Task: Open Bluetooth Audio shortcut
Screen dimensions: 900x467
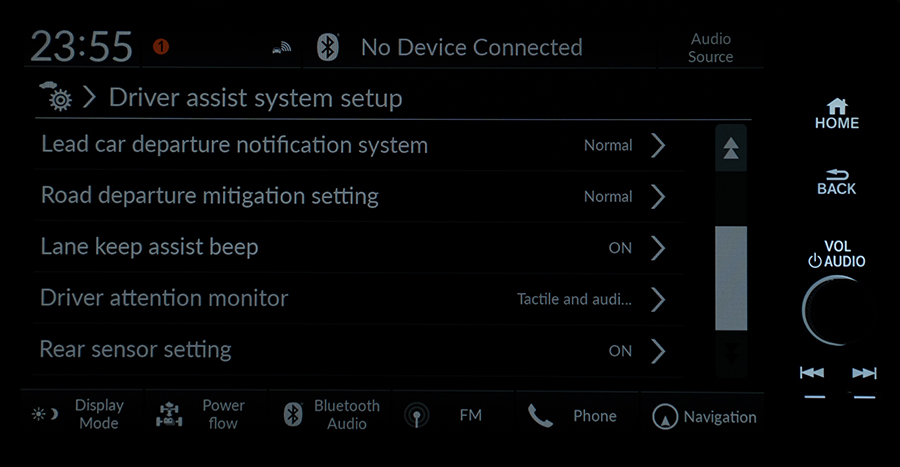Action: (329, 415)
